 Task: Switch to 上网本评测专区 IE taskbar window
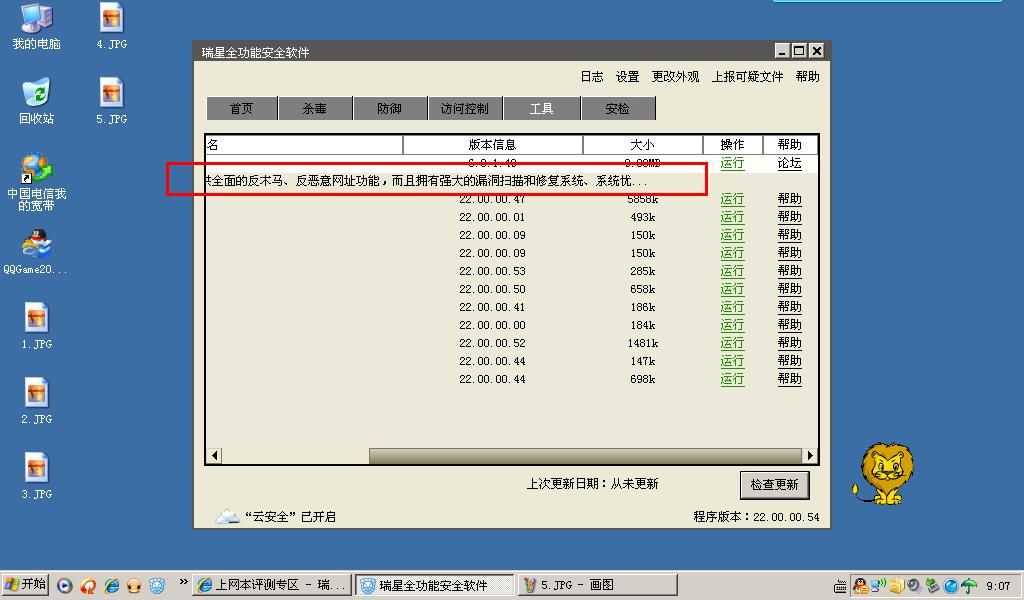click(x=273, y=585)
